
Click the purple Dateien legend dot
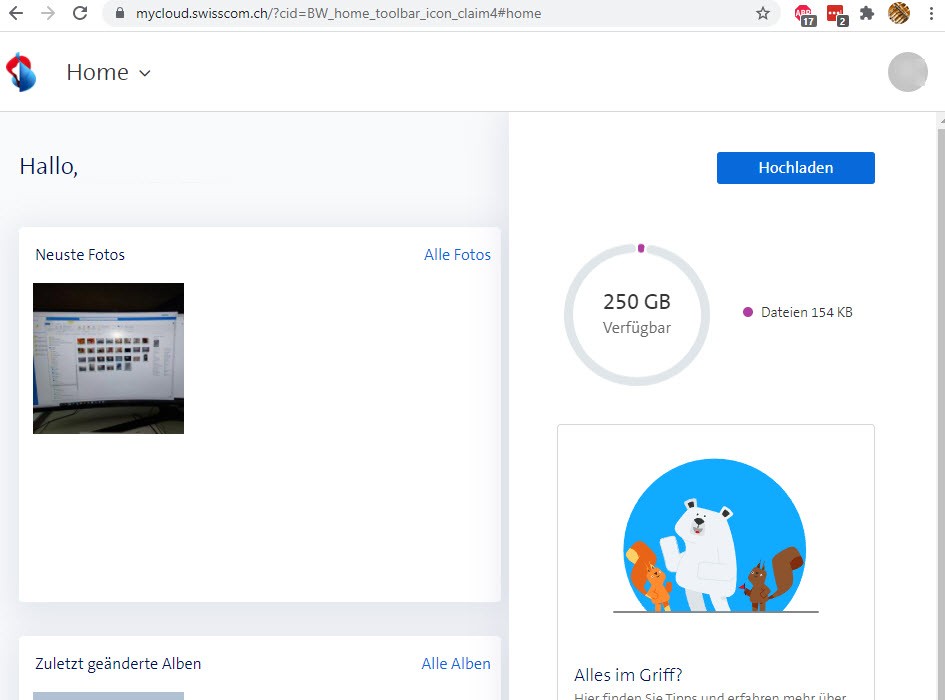748,313
